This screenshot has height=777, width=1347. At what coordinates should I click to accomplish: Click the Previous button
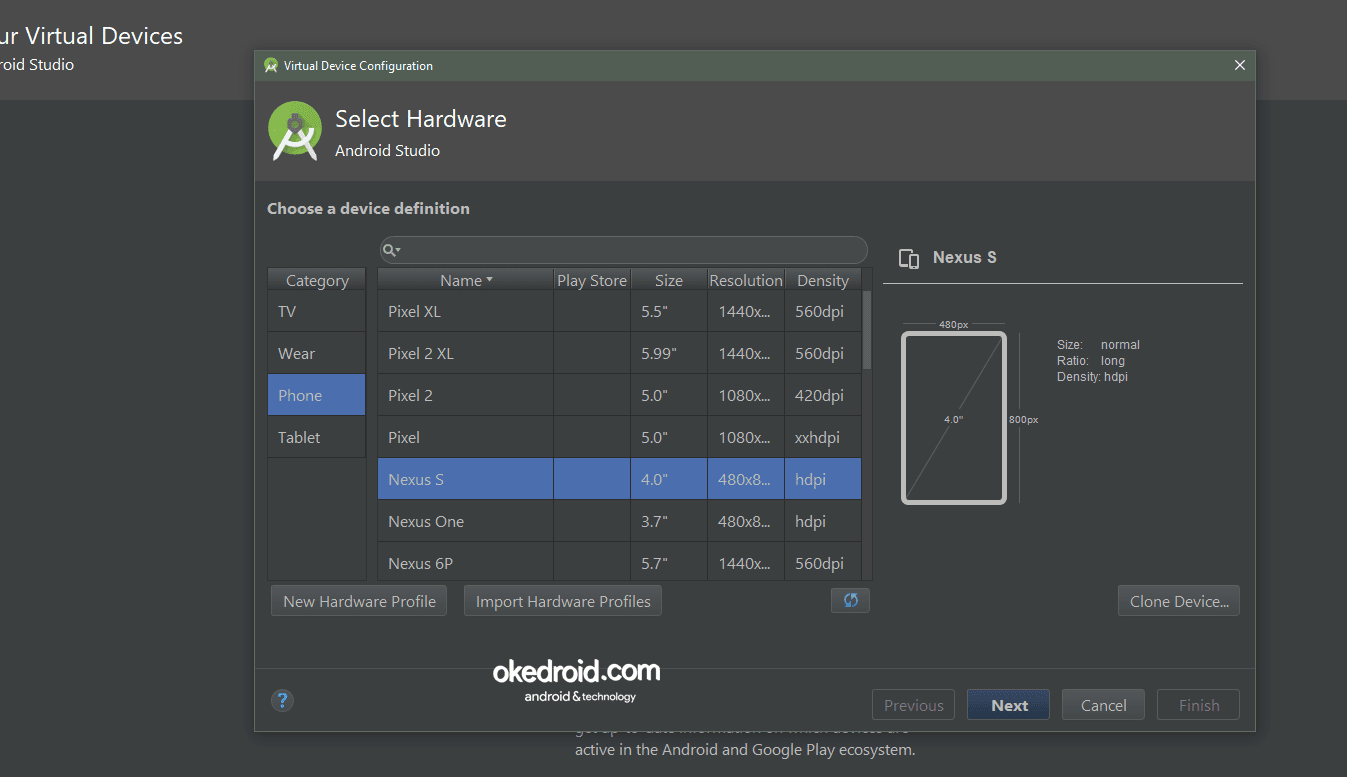(x=914, y=705)
